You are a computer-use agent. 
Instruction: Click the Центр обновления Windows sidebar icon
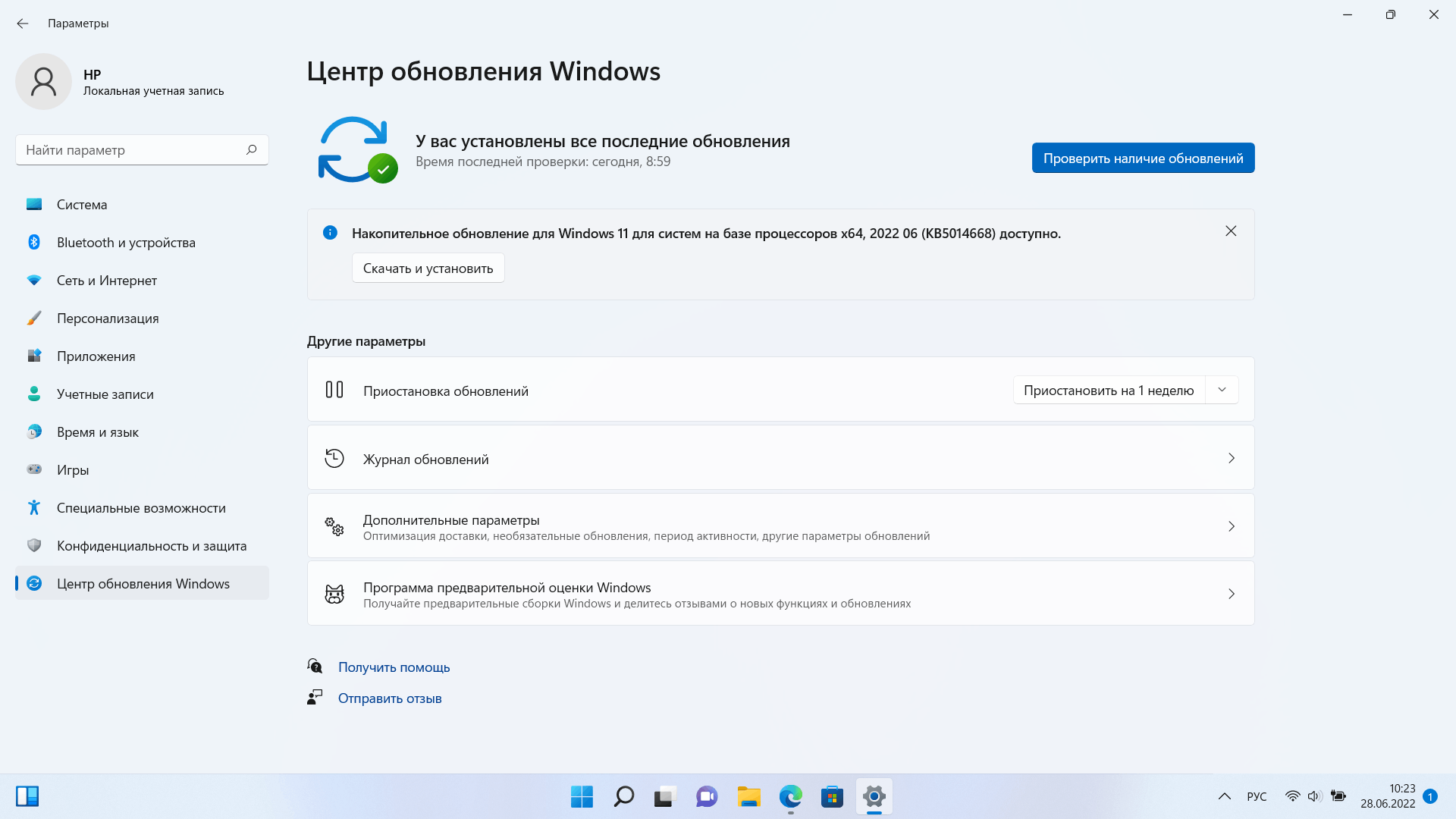(x=34, y=583)
